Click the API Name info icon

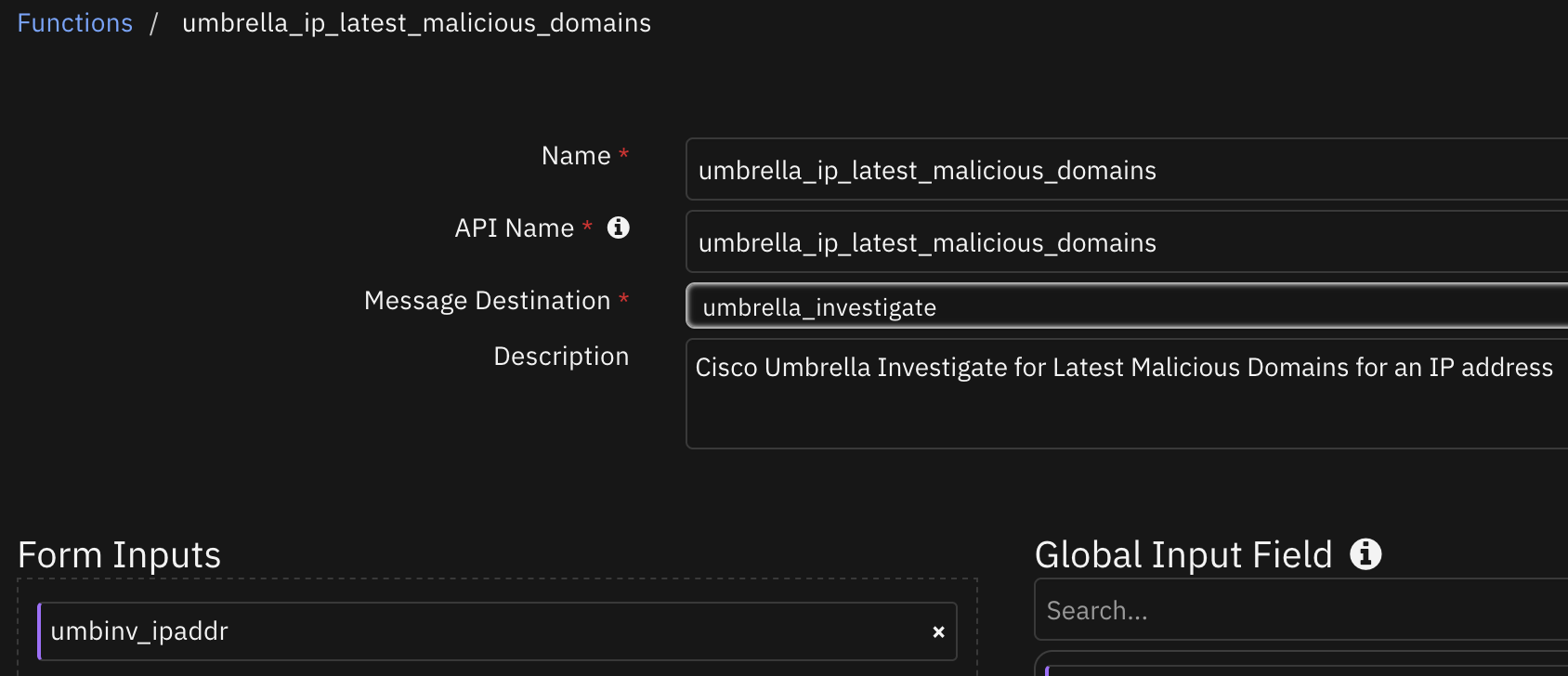pos(618,227)
